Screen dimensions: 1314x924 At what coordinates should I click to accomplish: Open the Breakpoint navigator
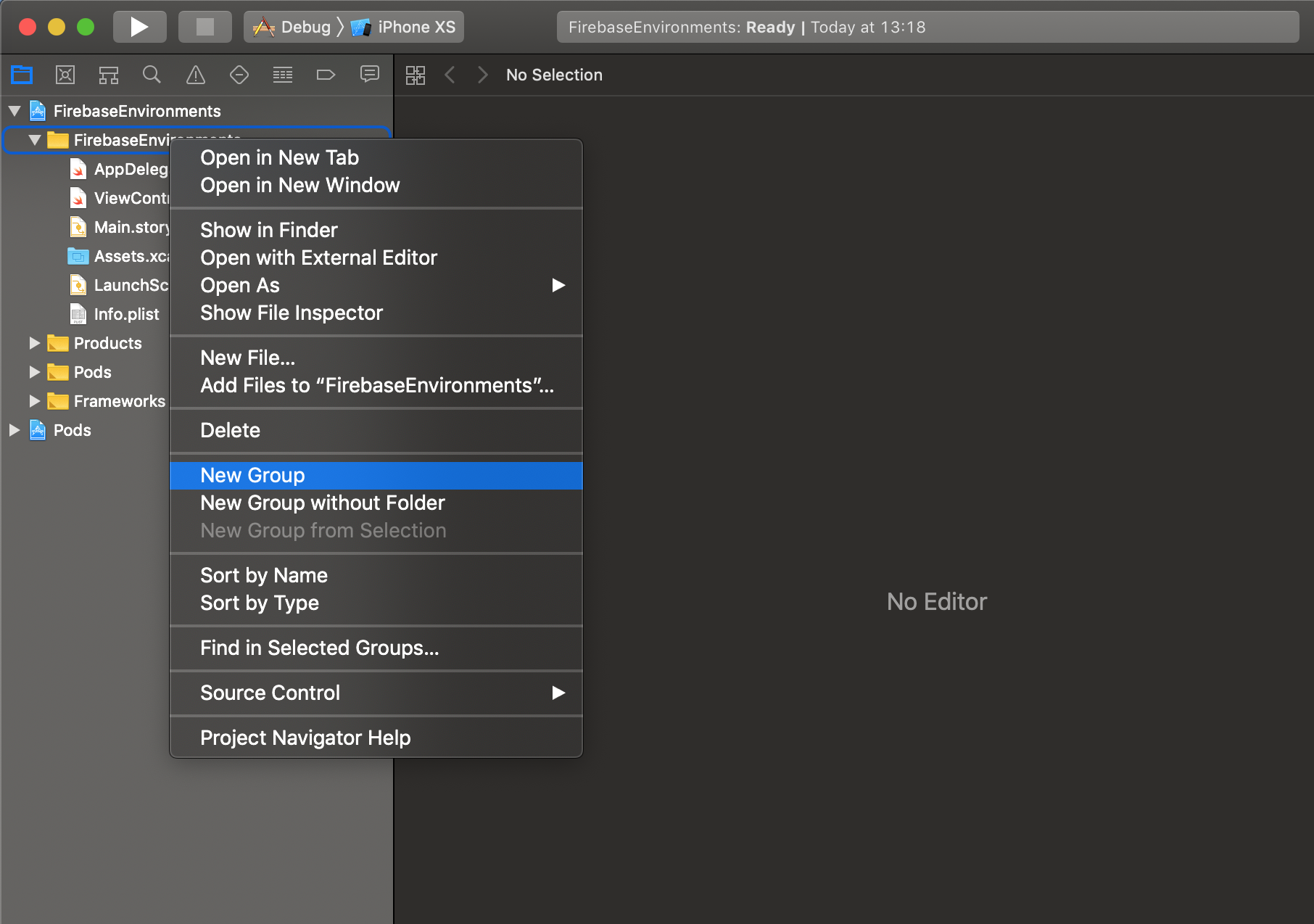pyautogui.click(x=326, y=75)
